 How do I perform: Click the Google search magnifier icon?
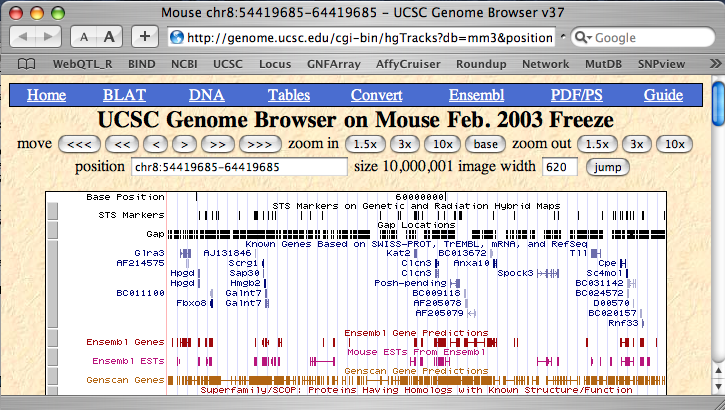(x=580, y=38)
